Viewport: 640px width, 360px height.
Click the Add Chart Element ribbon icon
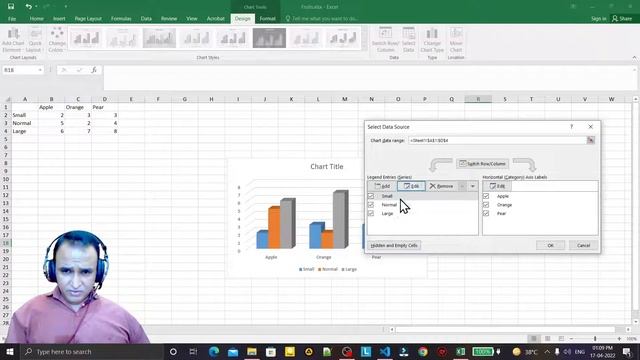[13, 40]
